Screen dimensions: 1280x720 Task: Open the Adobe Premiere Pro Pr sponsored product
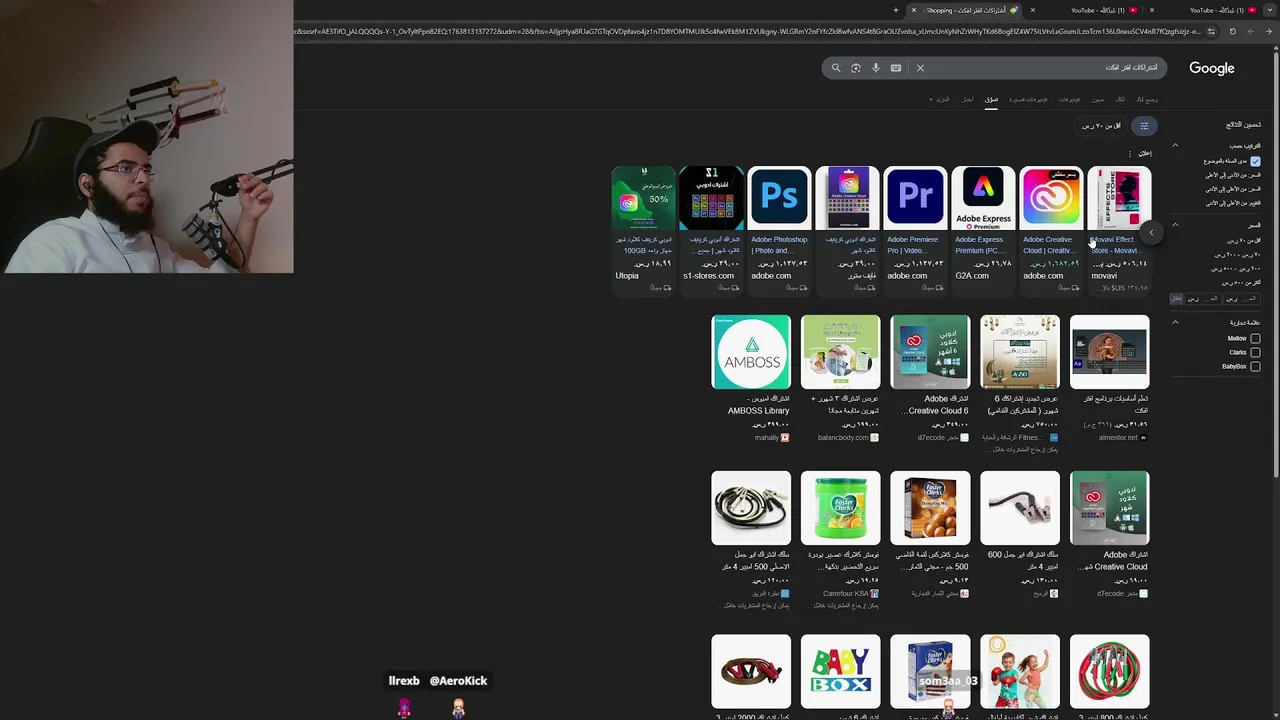click(x=915, y=199)
